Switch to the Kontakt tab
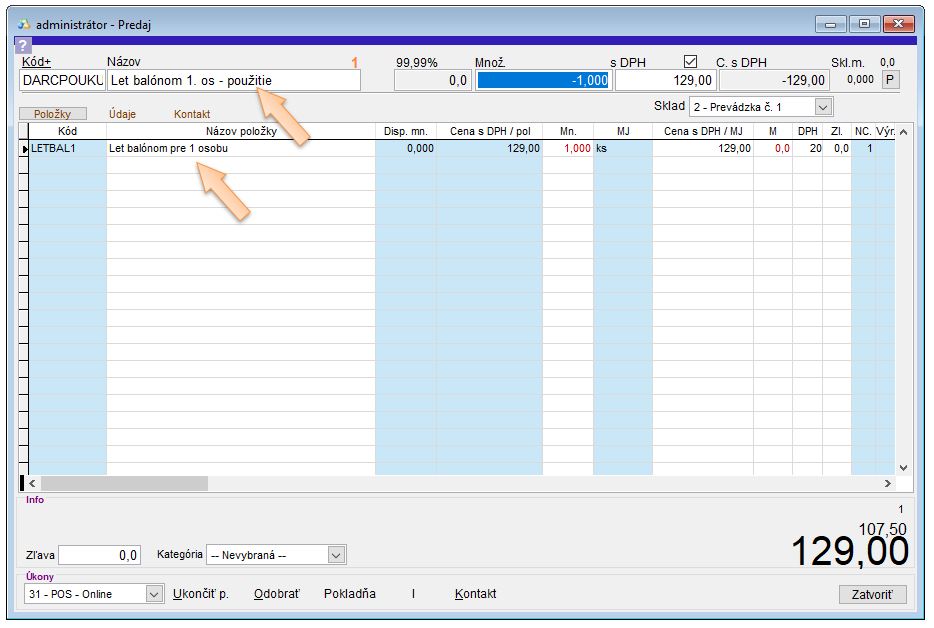This screenshot has width=934, height=628. click(192, 114)
